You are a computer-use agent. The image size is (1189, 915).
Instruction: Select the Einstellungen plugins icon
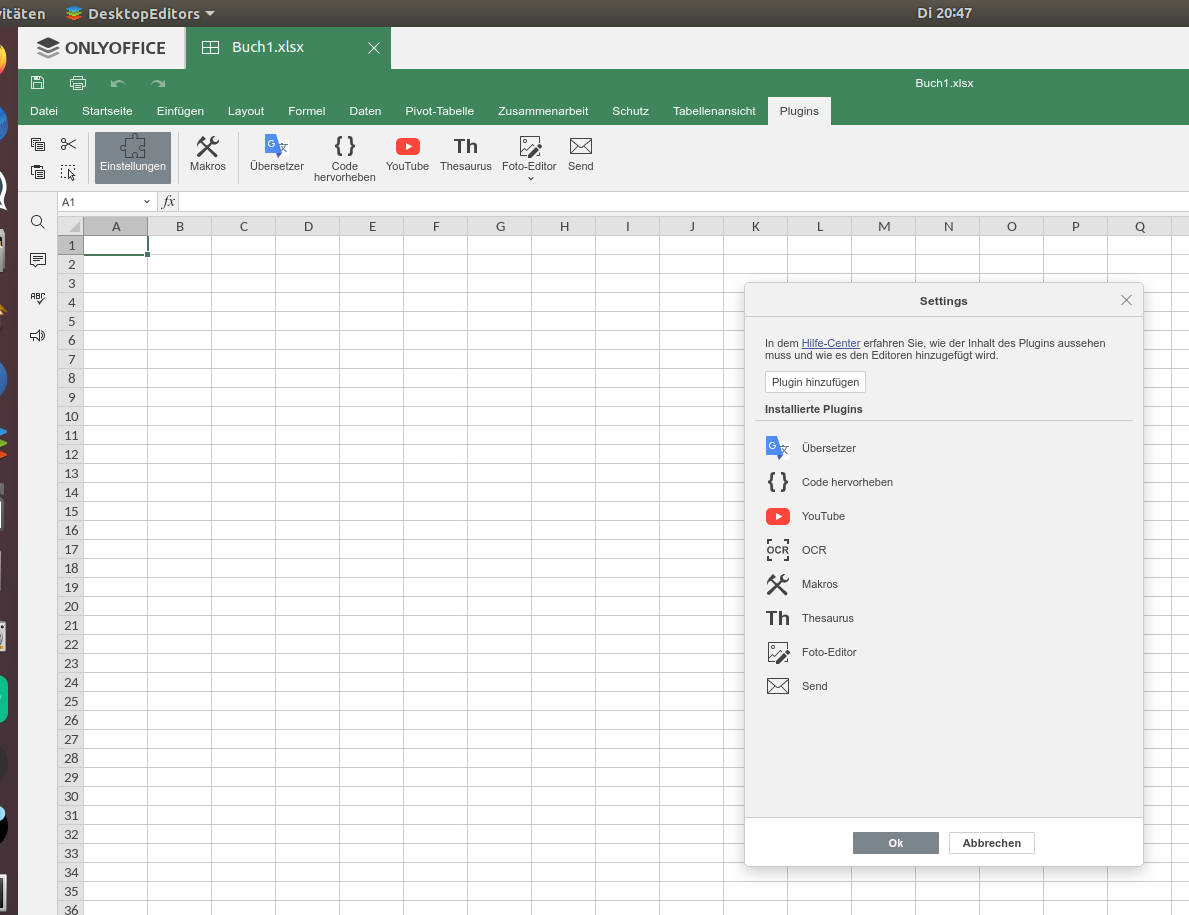pos(132,155)
